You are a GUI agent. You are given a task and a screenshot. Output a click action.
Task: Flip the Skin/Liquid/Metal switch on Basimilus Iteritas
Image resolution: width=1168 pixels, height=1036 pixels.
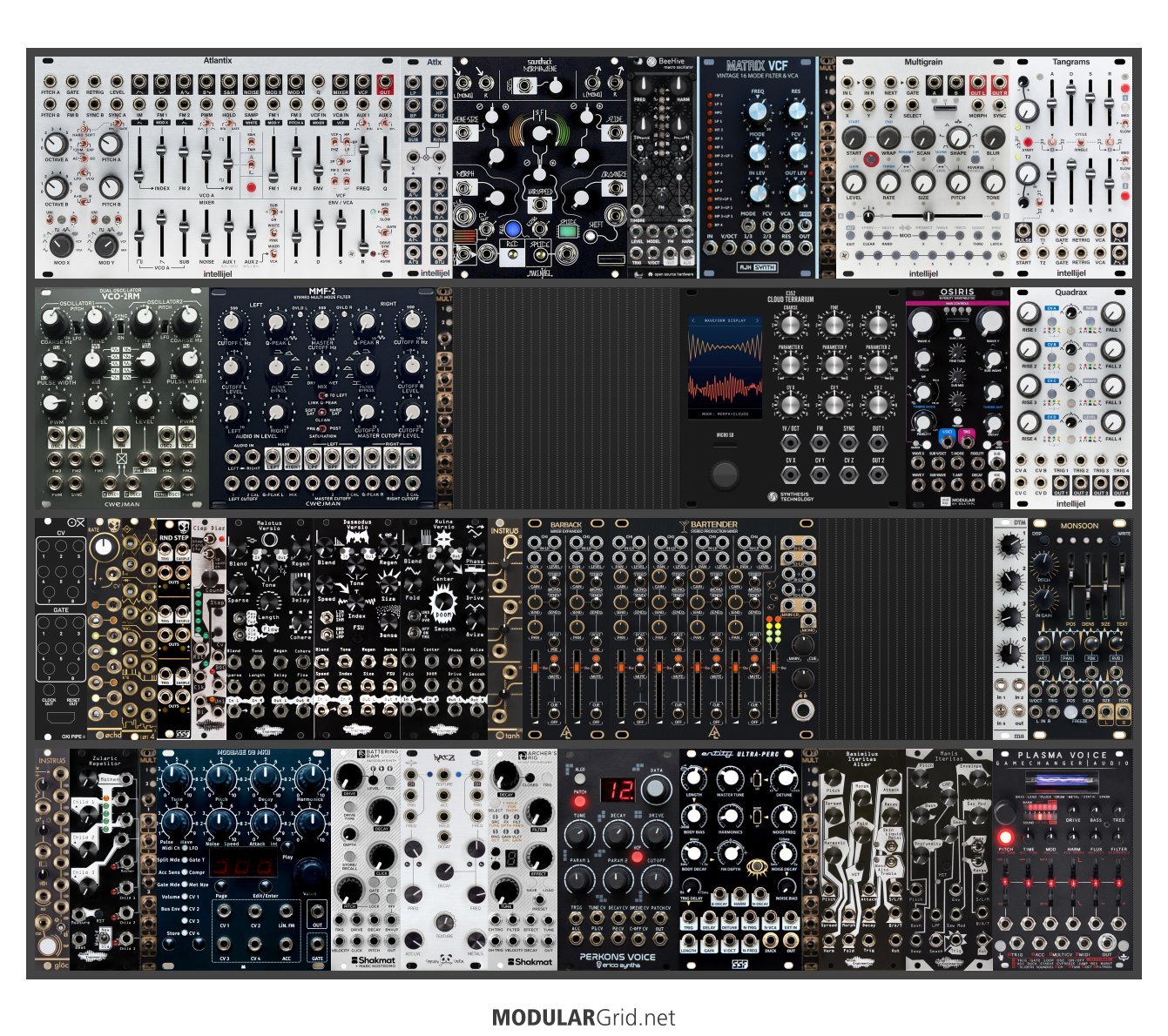point(890,846)
